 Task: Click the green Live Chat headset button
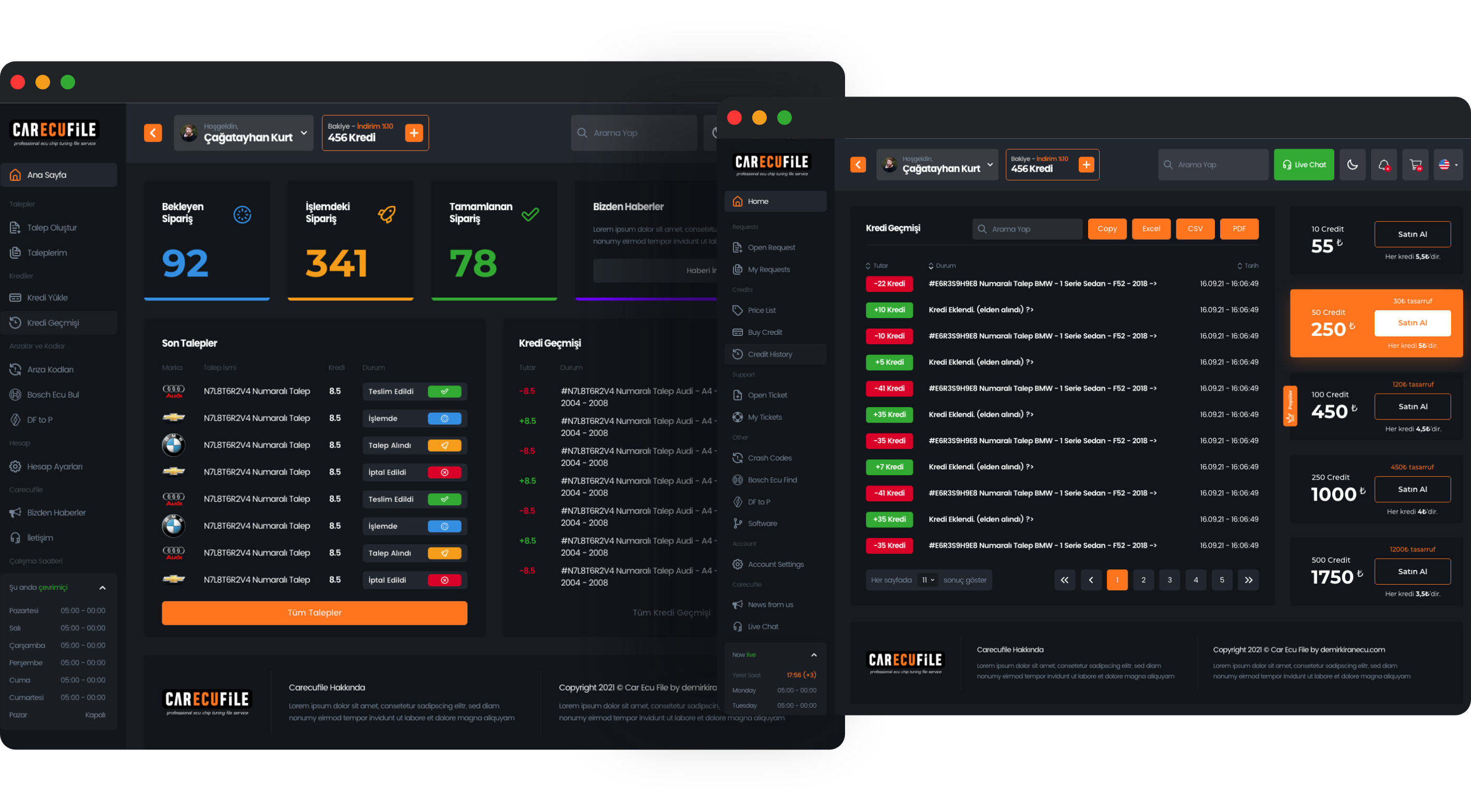pos(1304,164)
